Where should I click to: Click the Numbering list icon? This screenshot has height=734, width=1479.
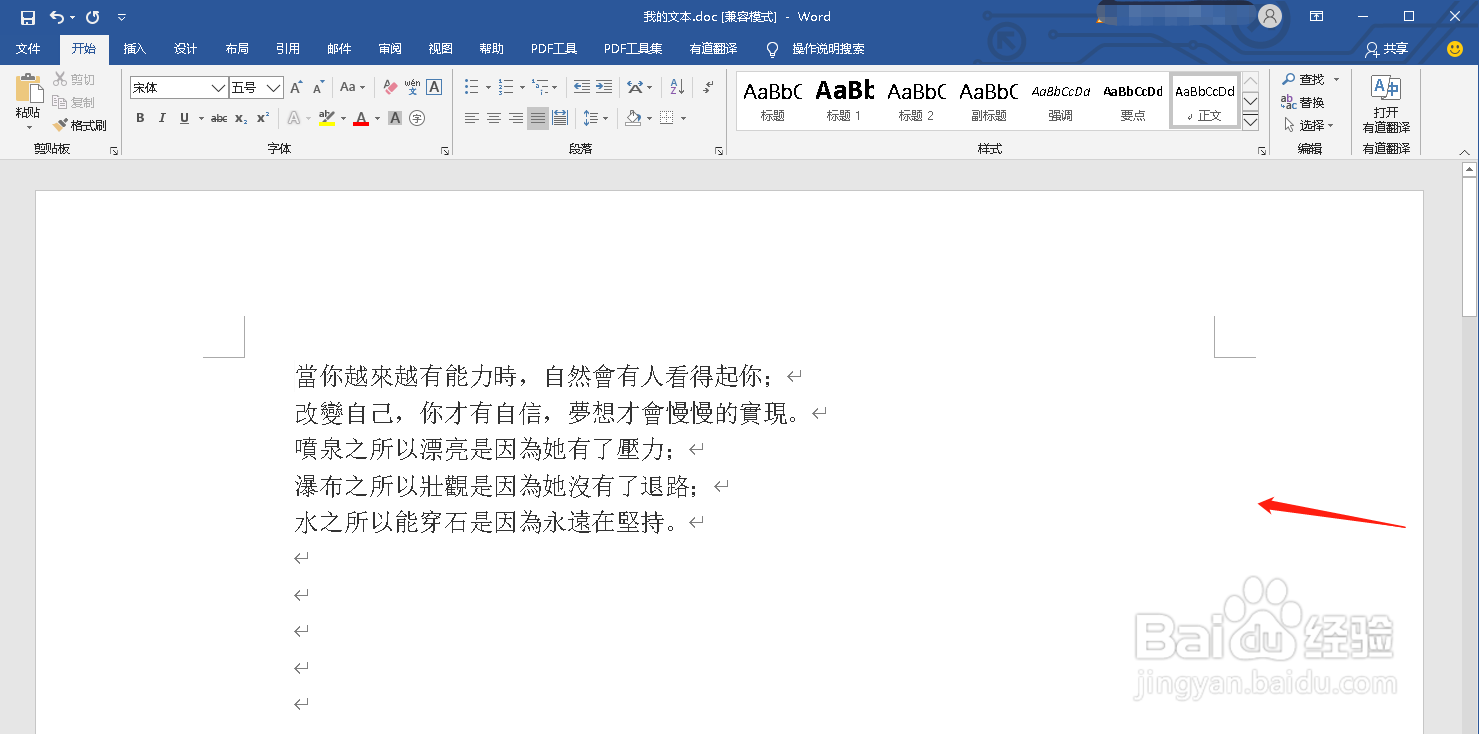pyautogui.click(x=506, y=88)
